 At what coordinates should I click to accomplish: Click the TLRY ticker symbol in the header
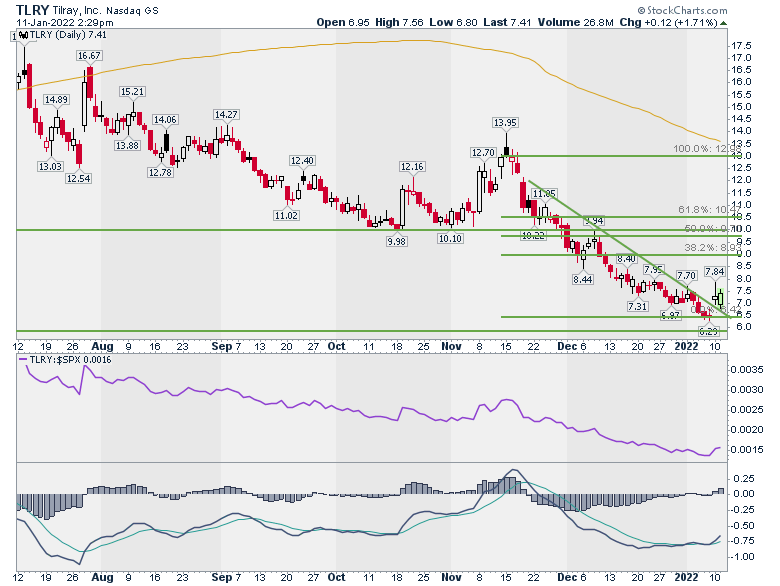pos(33,10)
